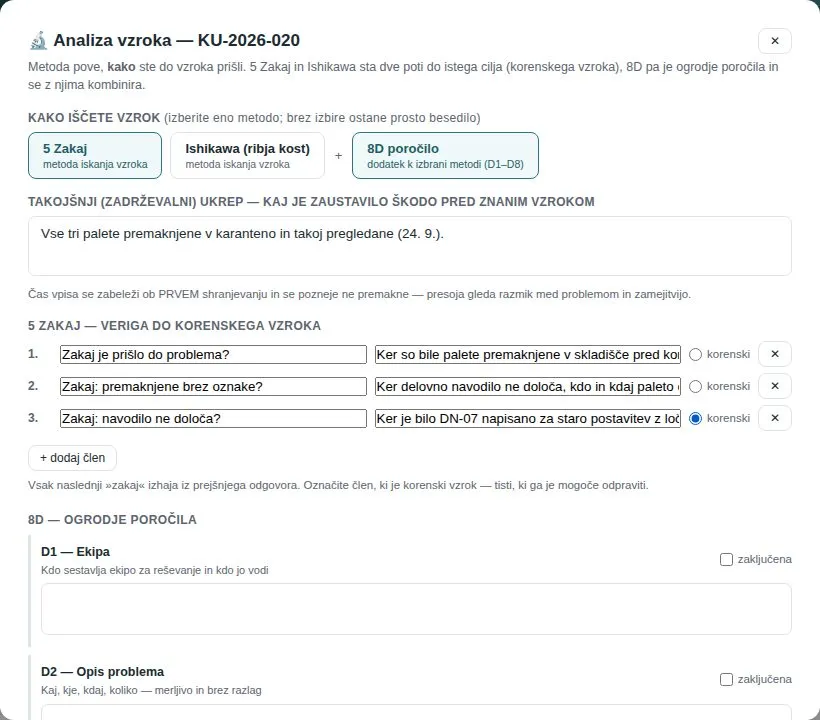Viewport: 820px width, 720px height.
Task: Delete the second why-chain row
Action: [775, 386]
